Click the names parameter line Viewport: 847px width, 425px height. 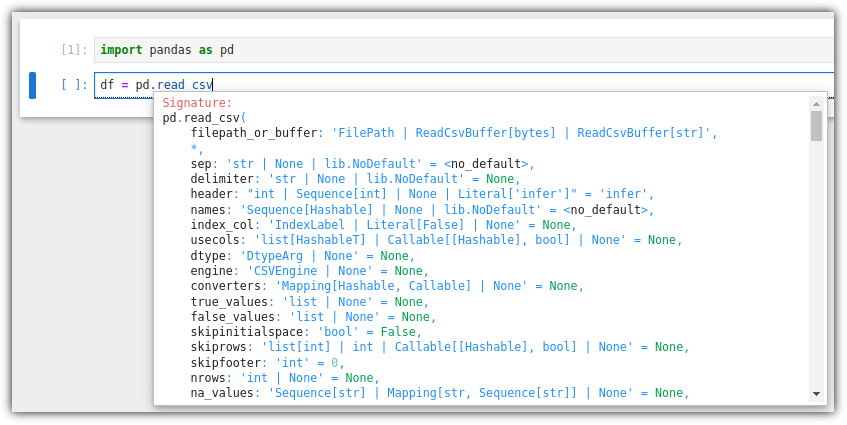coord(422,210)
